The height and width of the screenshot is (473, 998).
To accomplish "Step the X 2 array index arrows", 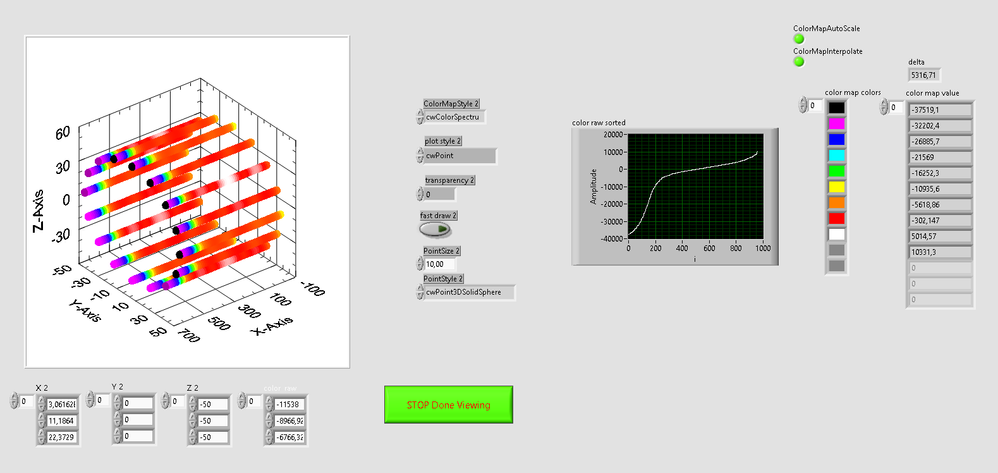I will pos(15,401).
